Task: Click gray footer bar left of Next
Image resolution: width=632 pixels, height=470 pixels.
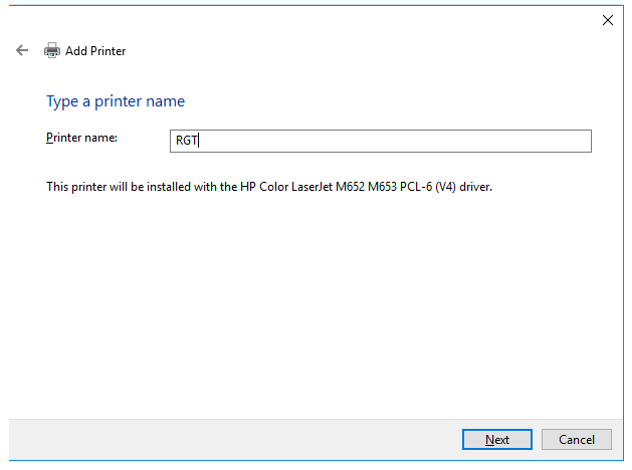Action: tap(230, 439)
